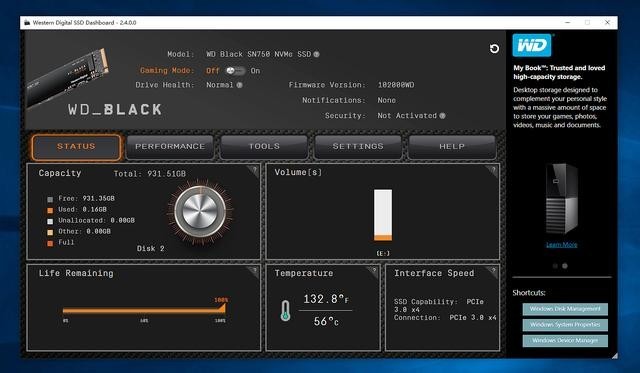640x373 pixels.
Task: Click the Other legend swatch
Action: pyautogui.click(x=50, y=233)
